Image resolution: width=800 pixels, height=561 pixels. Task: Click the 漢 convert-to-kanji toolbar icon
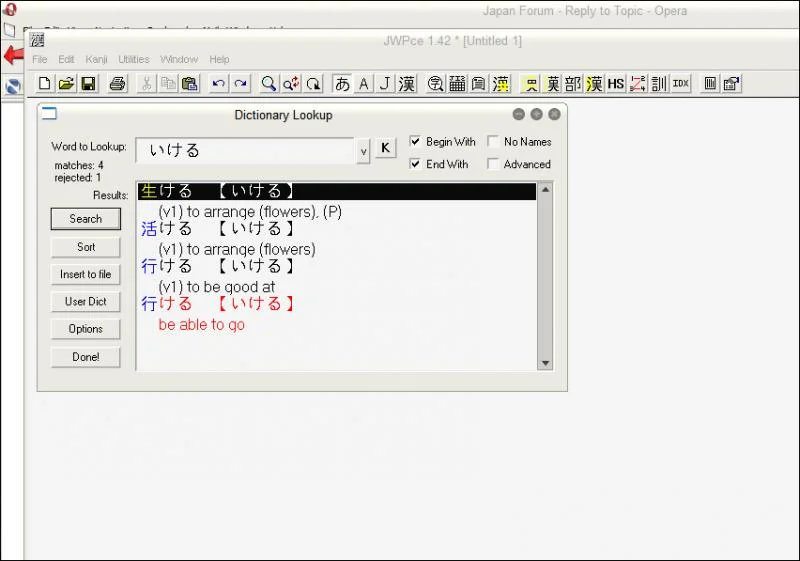407,83
